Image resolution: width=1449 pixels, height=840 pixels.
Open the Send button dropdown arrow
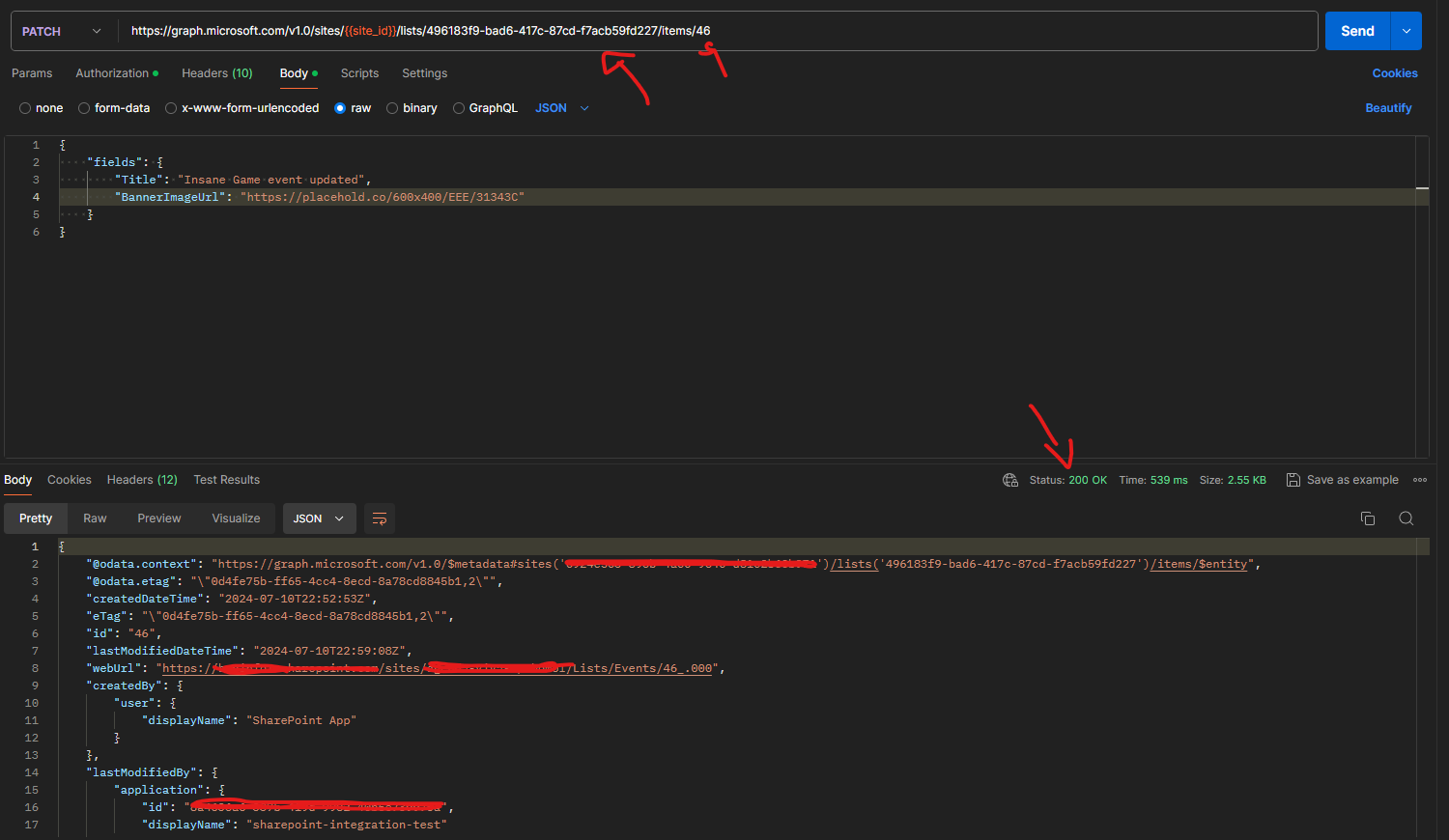(x=1406, y=31)
